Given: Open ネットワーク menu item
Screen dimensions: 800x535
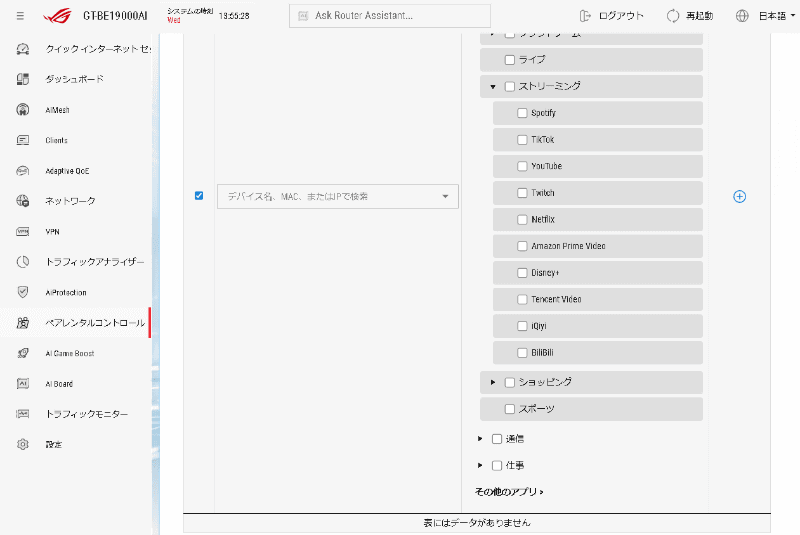Looking at the screenshot, I should tap(70, 201).
